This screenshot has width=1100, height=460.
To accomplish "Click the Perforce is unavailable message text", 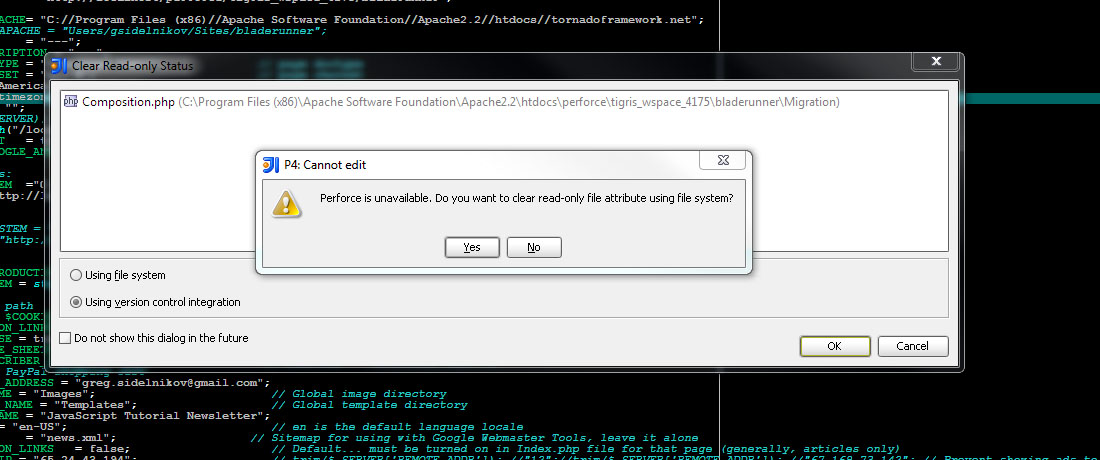I will [x=527, y=198].
